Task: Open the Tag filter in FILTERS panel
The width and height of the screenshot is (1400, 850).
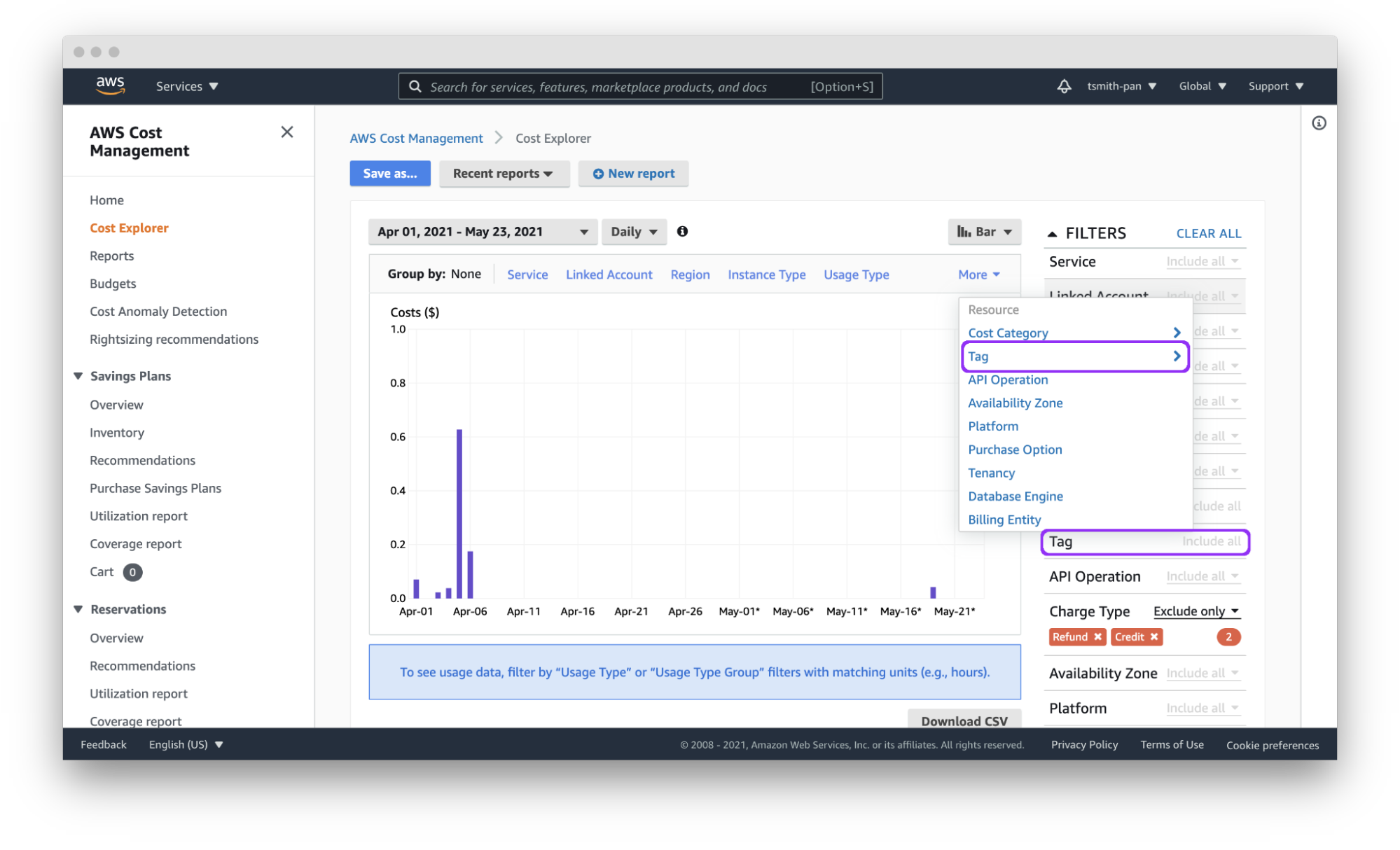Action: (x=1145, y=542)
